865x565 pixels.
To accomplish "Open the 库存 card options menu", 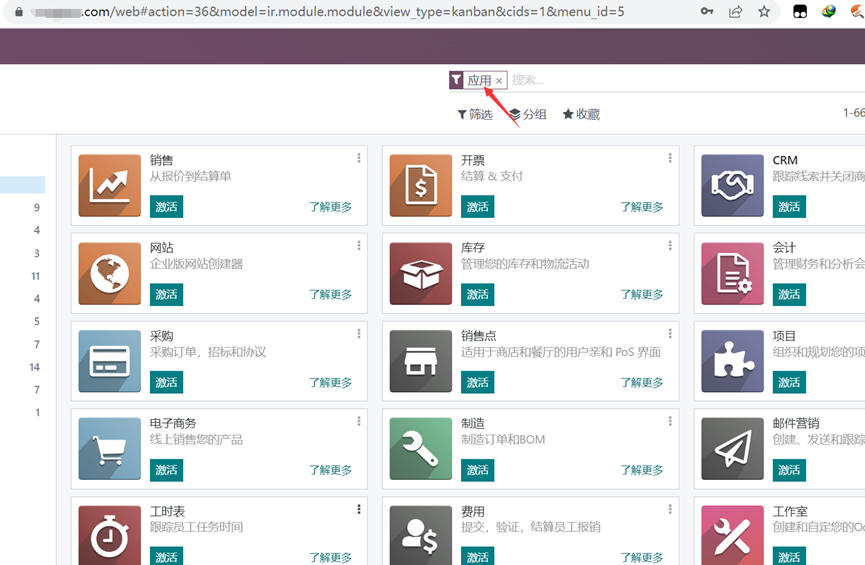I will [x=670, y=245].
